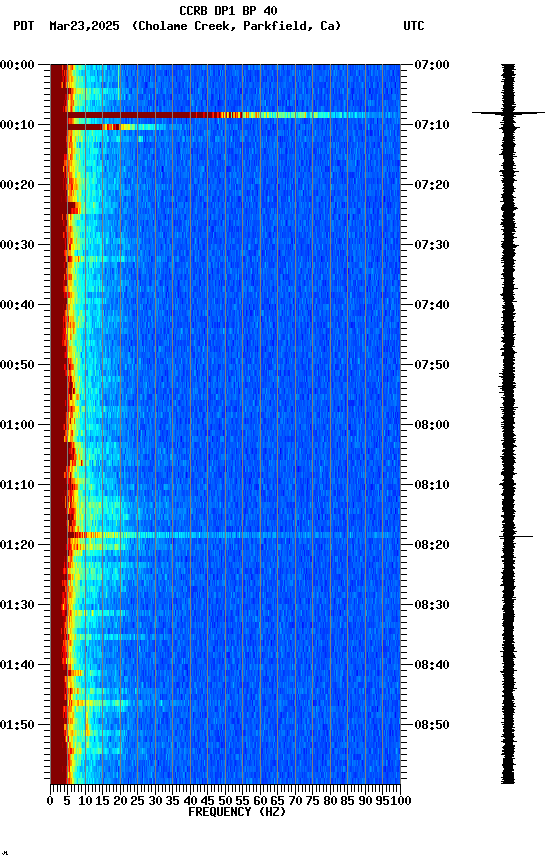This screenshot has height=864, width=552.
Task: Click the 08:50 UTC time label
Action: click(432, 726)
